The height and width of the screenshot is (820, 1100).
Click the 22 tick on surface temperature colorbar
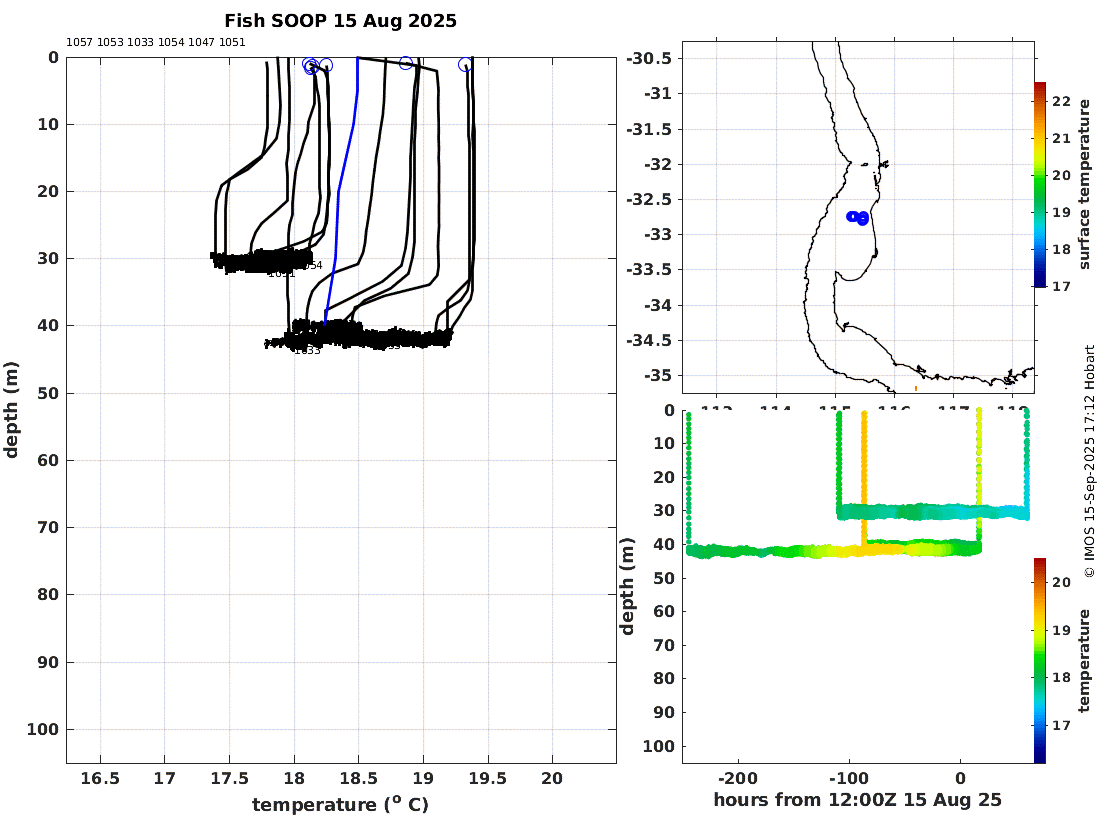click(1062, 102)
